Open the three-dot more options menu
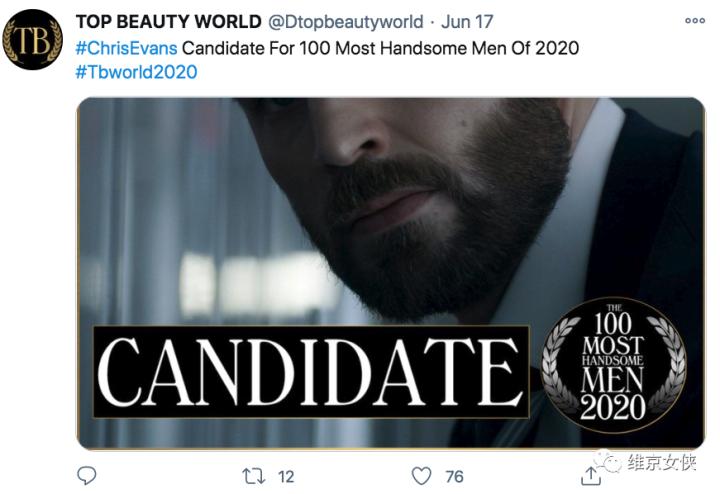This screenshot has width=720, height=494. (694, 21)
